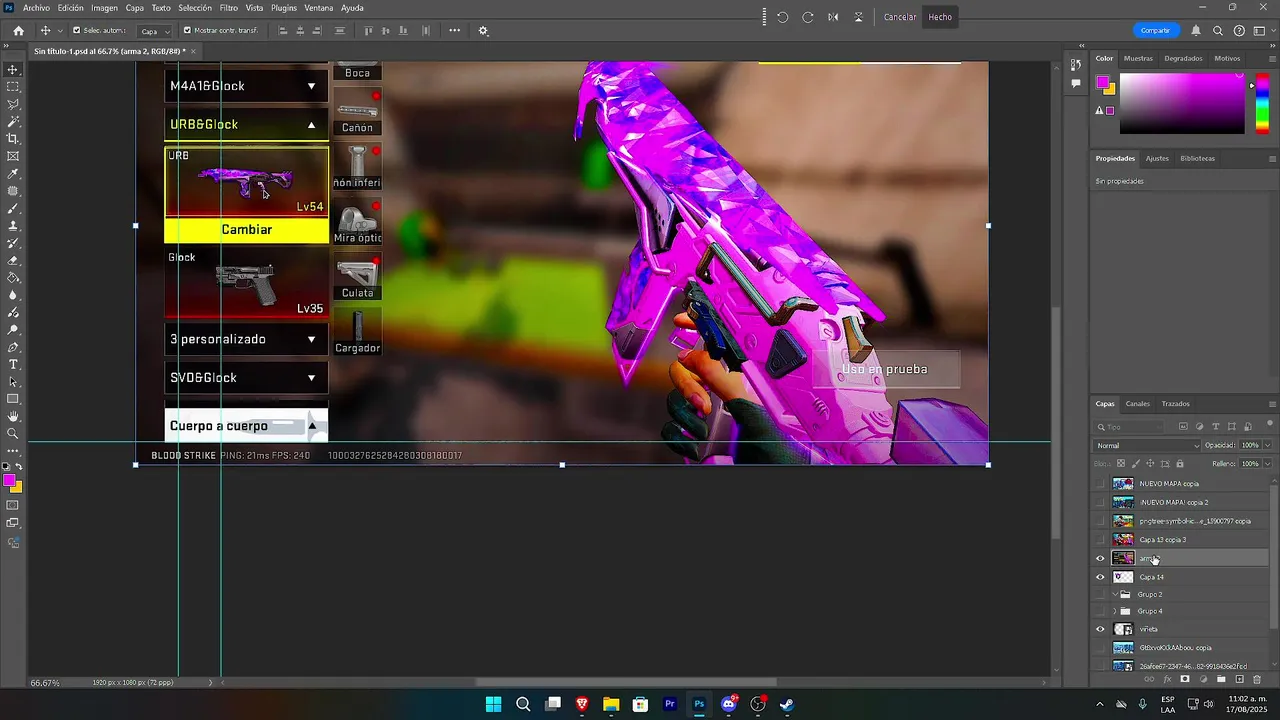The image size is (1280, 720).
Task: Lock all for selected layer
Action: click(1180, 463)
